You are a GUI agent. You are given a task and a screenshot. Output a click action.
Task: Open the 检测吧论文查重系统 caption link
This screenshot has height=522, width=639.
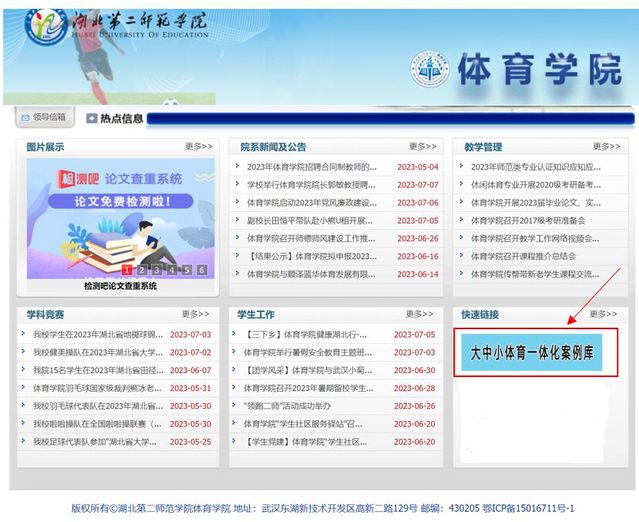120,286
